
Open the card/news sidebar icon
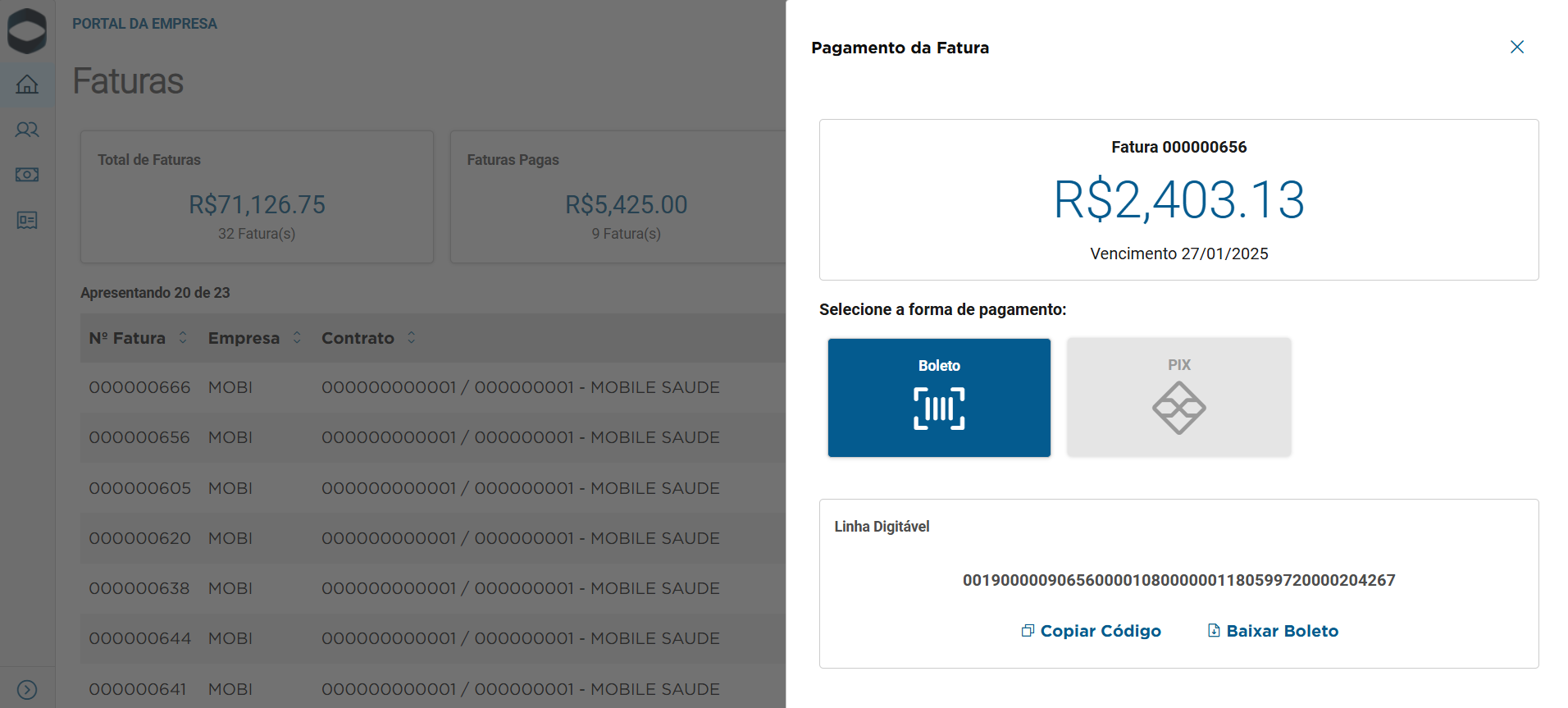pos(27,220)
